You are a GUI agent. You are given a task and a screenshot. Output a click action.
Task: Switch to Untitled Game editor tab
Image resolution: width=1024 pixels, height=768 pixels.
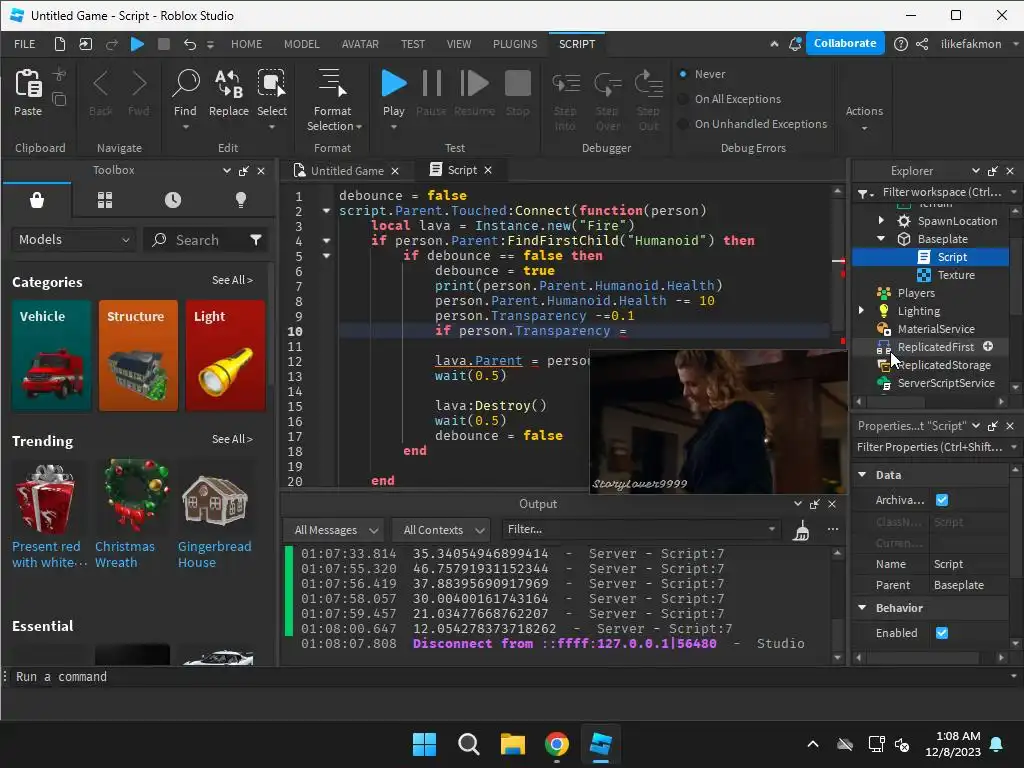tap(347, 171)
